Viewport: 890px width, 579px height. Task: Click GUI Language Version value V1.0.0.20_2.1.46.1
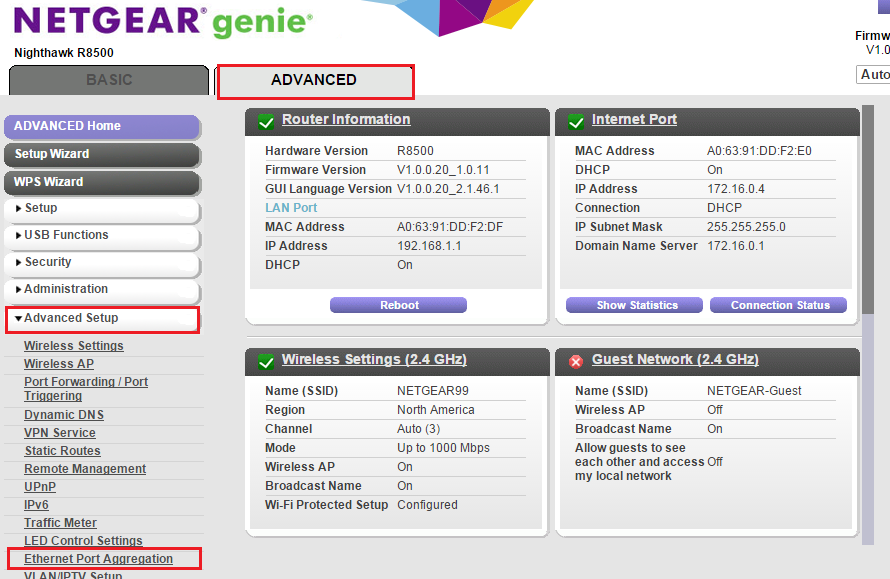(448, 189)
